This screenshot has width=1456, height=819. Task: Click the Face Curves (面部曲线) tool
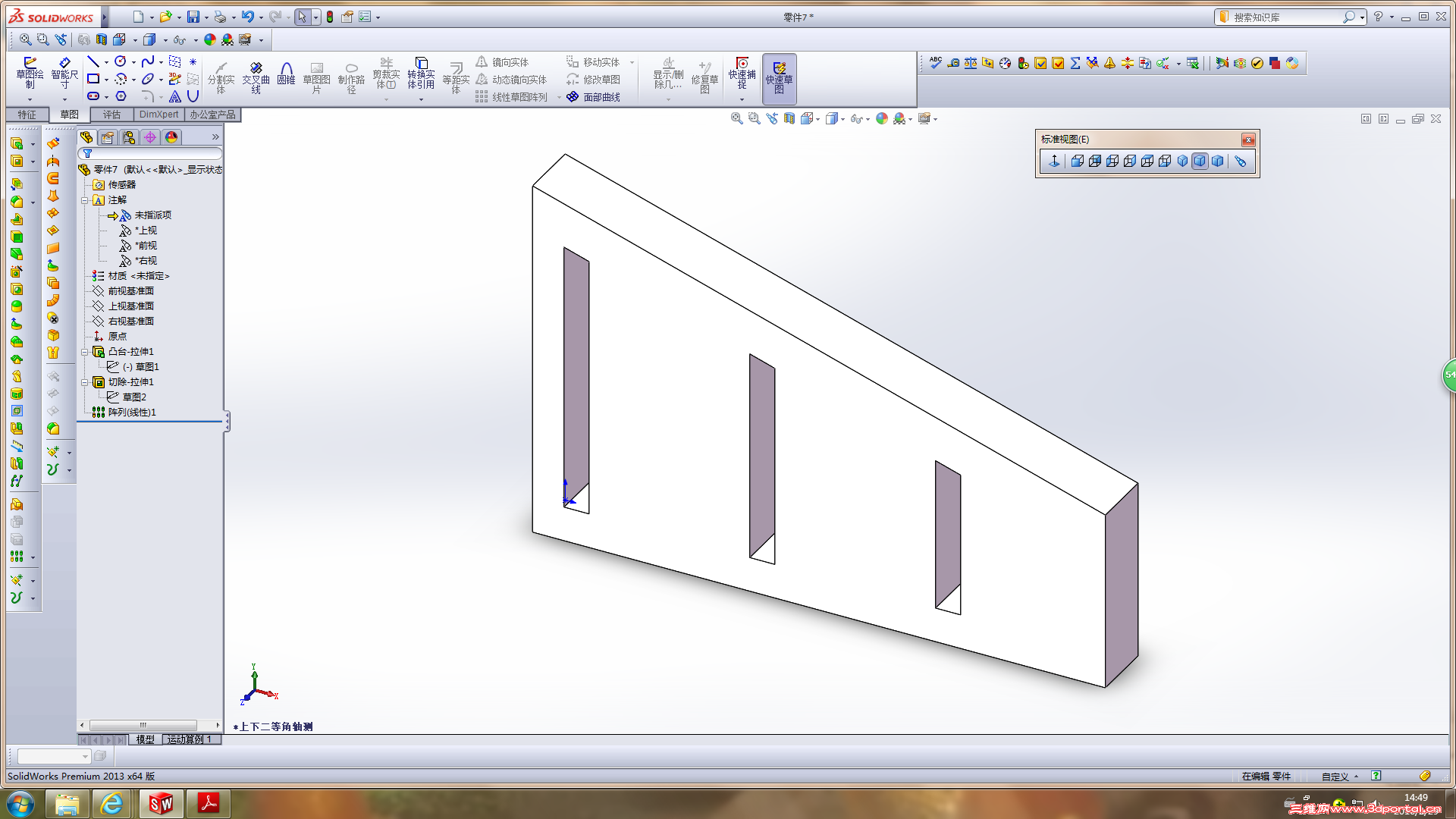pos(594,97)
